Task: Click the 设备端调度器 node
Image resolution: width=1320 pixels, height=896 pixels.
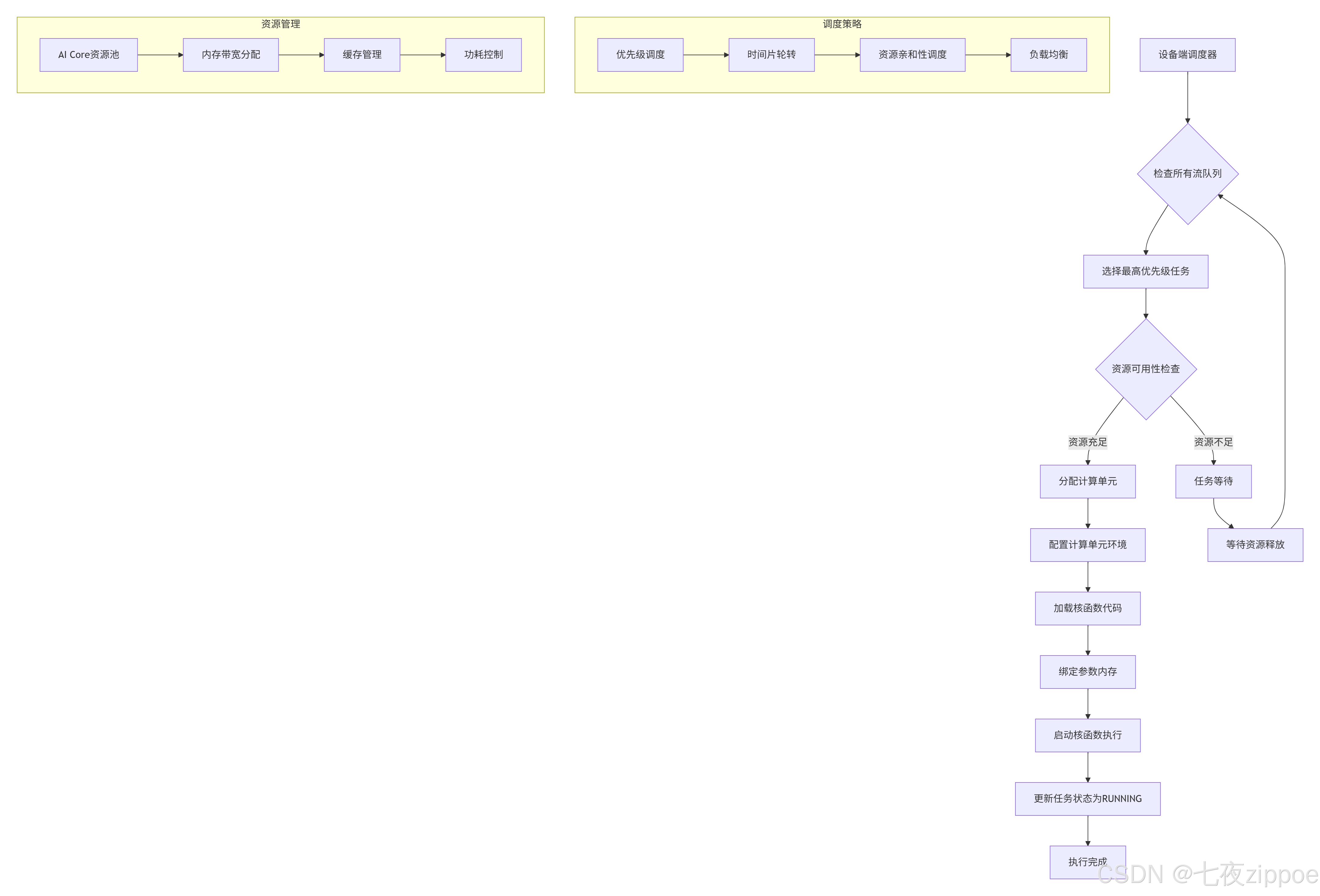Action: click(1187, 55)
